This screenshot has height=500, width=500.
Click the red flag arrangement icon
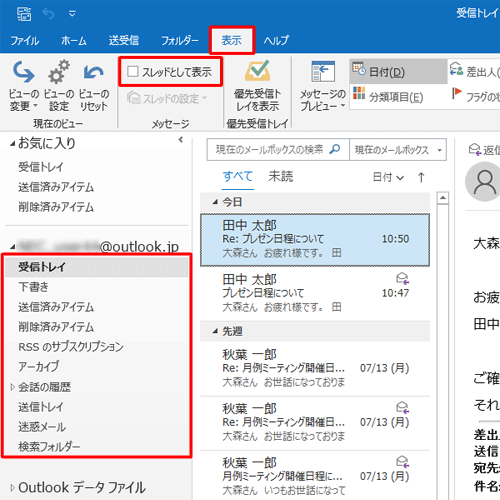tap(457, 93)
